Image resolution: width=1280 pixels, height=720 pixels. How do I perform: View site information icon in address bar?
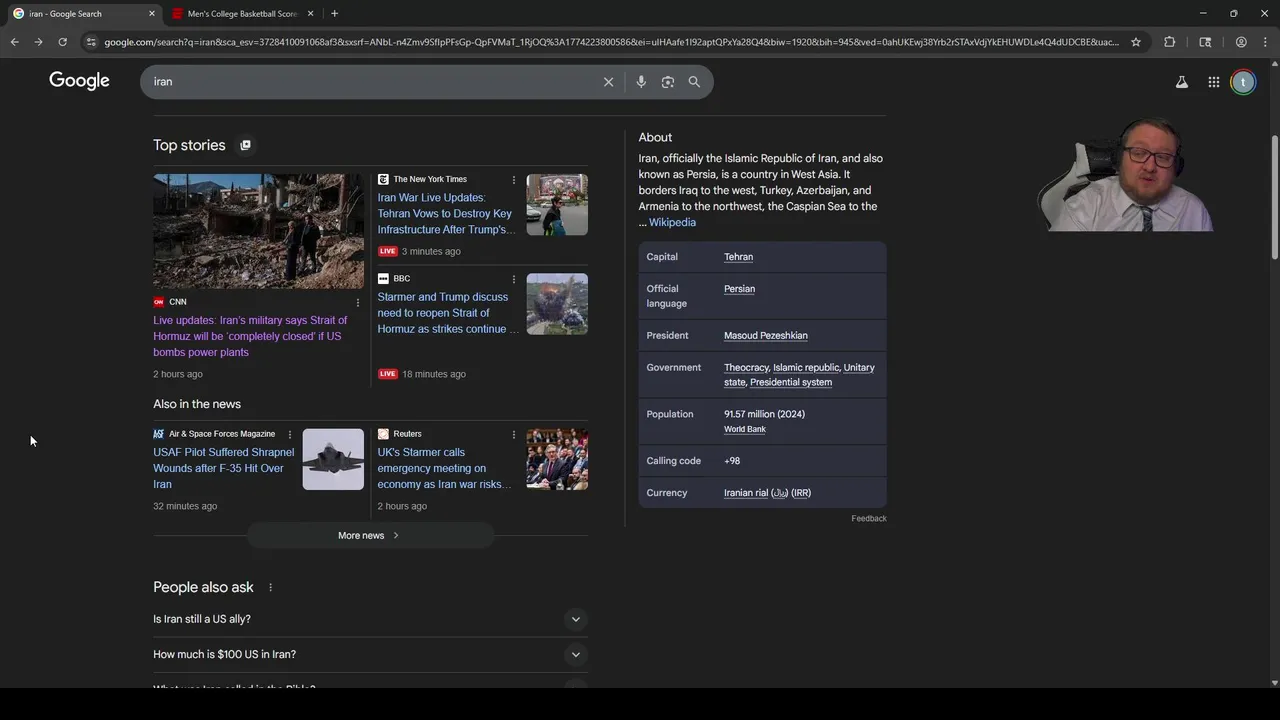pos(91,42)
